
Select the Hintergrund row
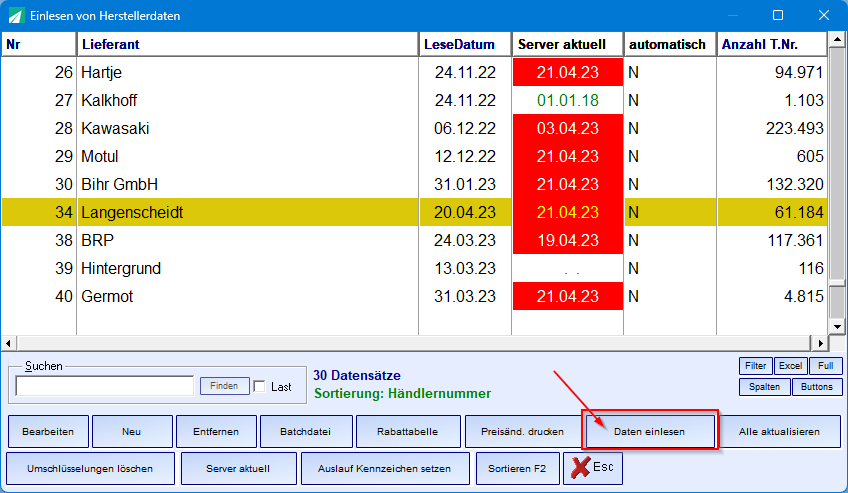point(414,269)
